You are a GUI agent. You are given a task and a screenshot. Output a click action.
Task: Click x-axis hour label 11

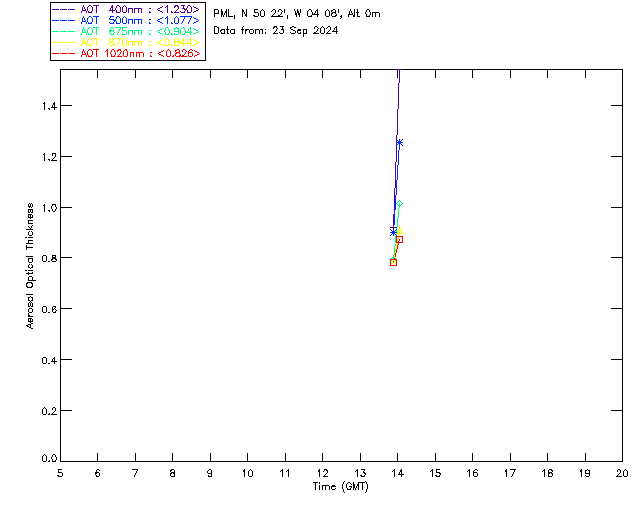click(x=285, y=473)
